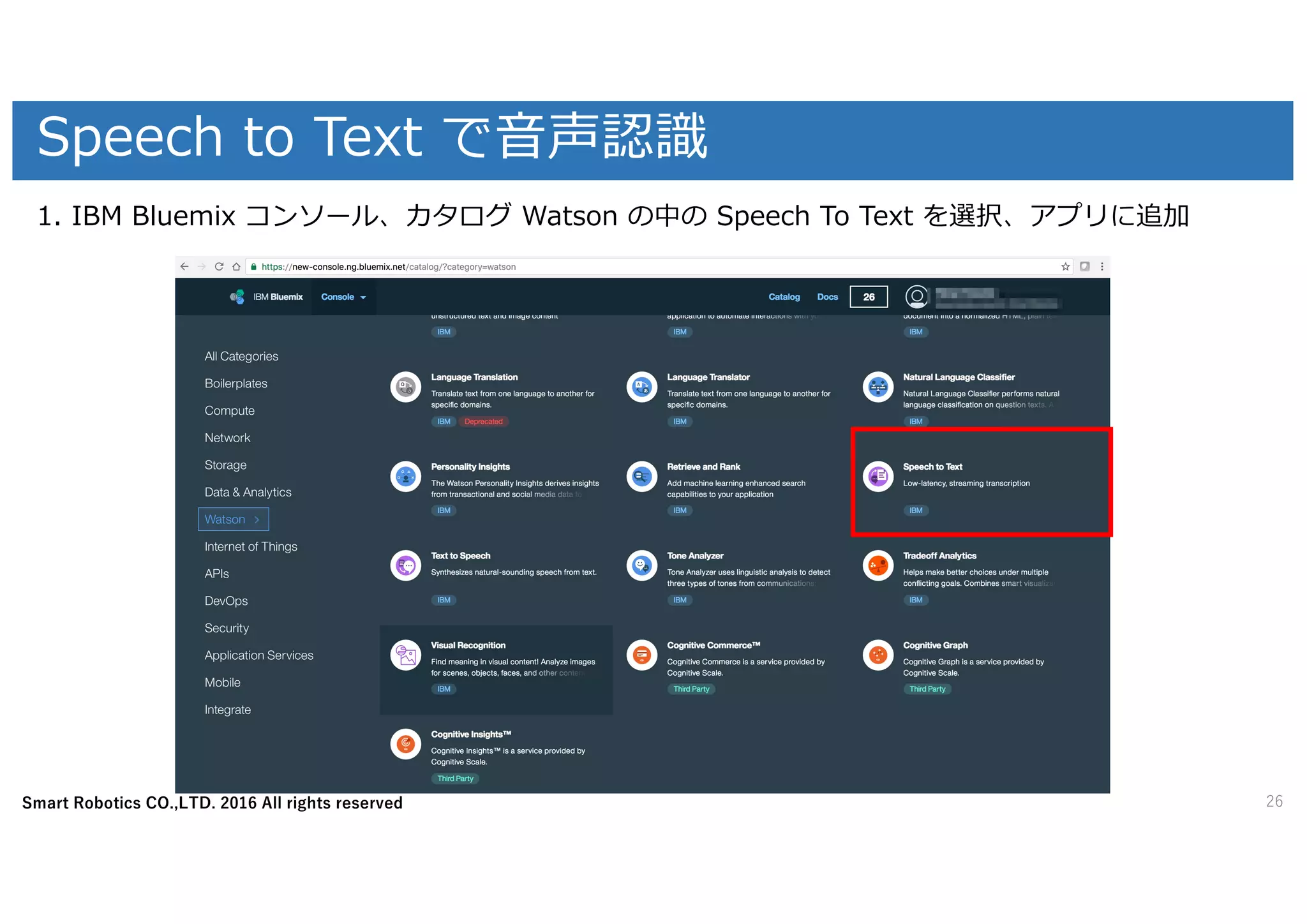Select Network category
This screenshot has height=924, width=1307.
pyautogui.click(x=227, y=438)
